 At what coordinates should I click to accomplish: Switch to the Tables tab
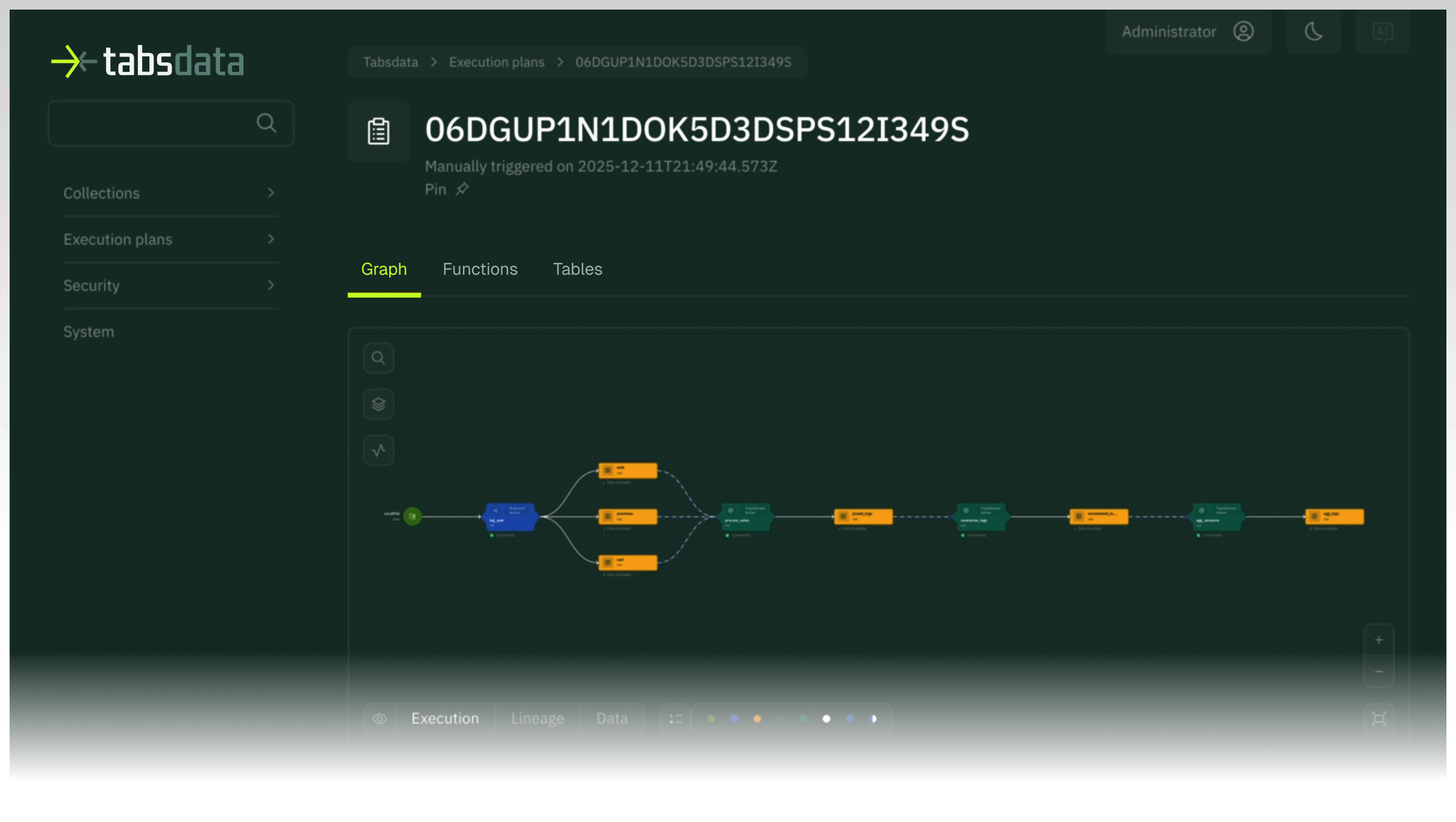point(577,269)
